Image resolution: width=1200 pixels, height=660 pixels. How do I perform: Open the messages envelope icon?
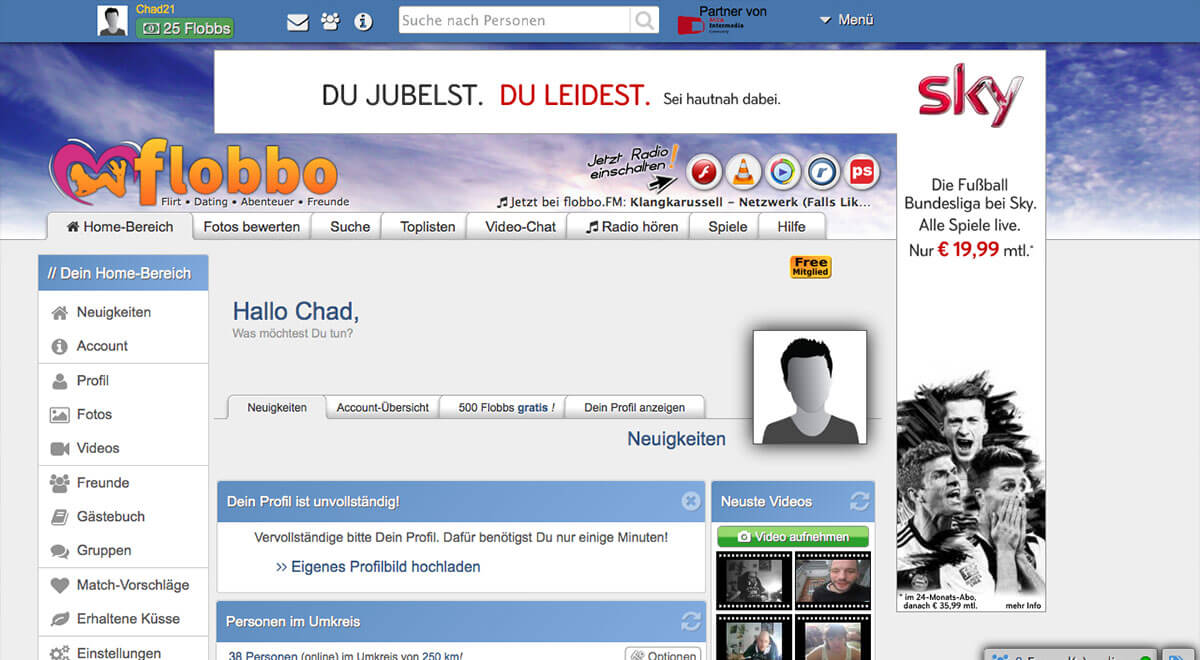tap(297, 22)
